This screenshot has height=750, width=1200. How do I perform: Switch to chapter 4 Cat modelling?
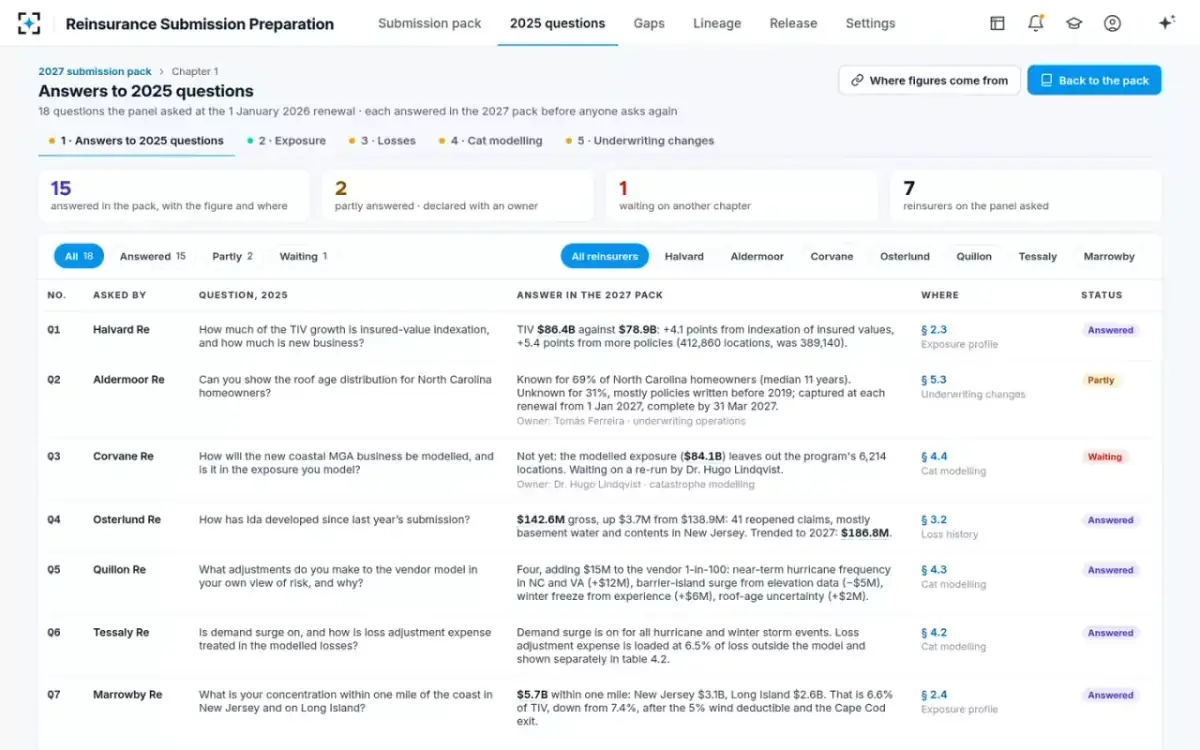(x=490, y=141)
